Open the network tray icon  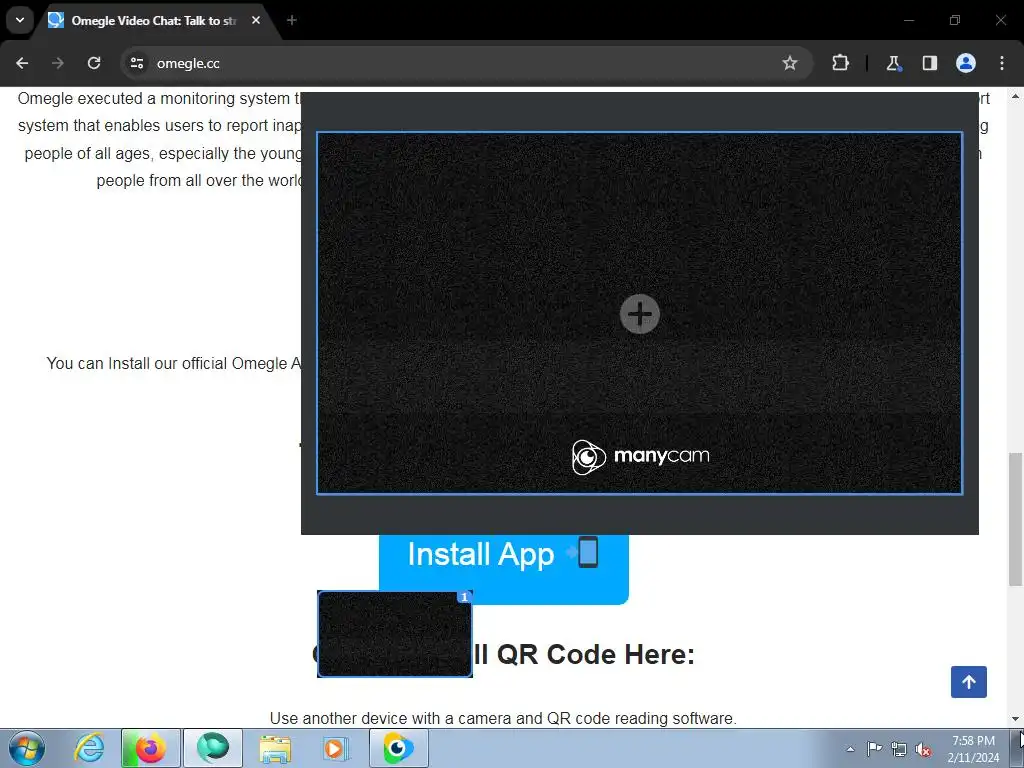[899, 749]
